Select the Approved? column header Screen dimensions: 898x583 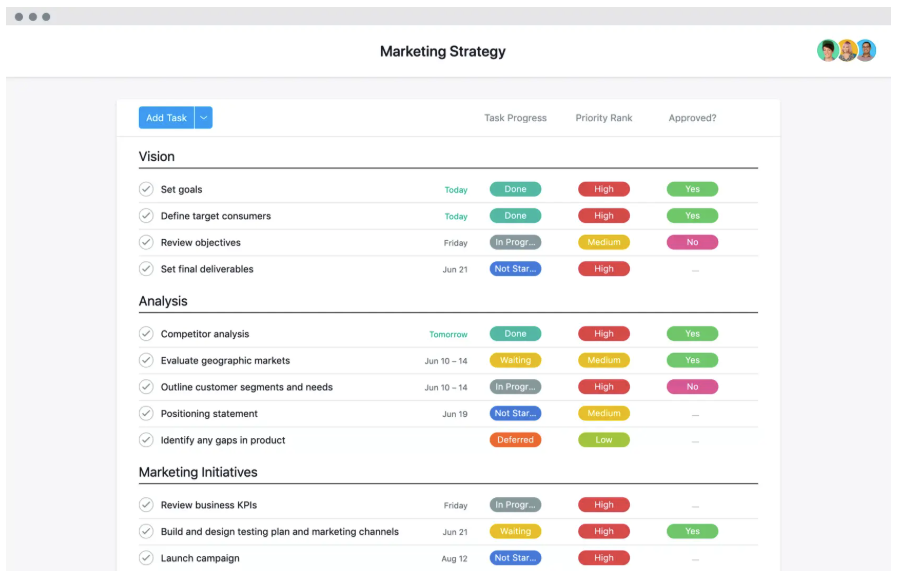click(692, 118)
